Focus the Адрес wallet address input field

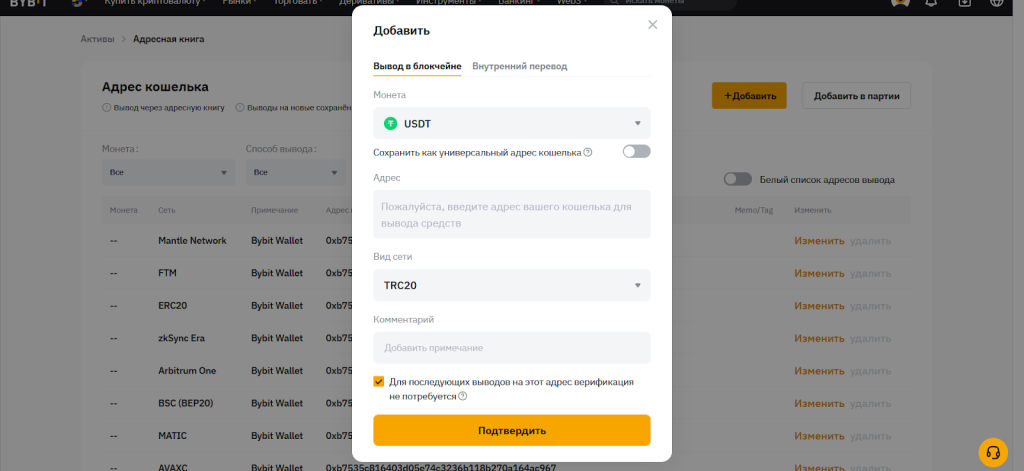click(511, 214)
